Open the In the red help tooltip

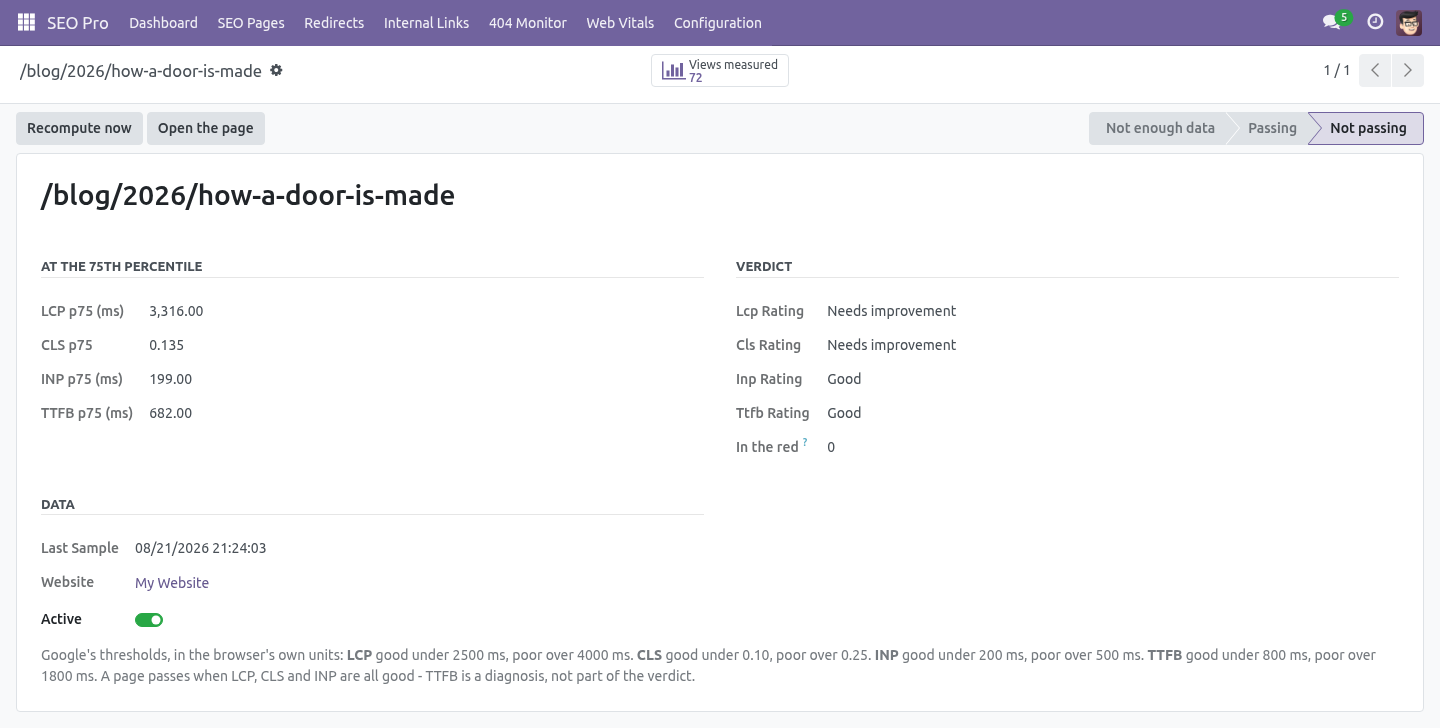click(805, 442)
